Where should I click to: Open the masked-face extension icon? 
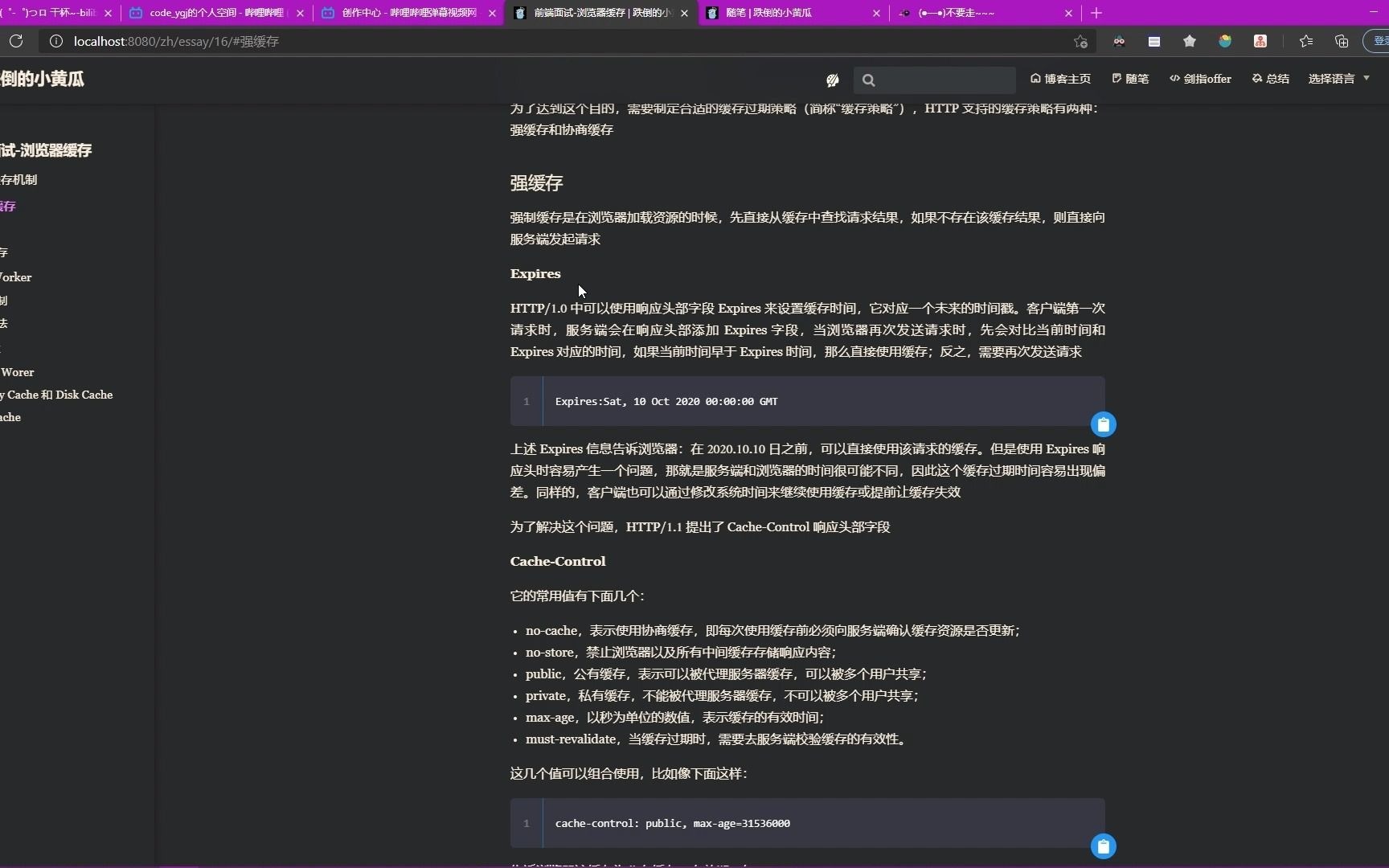pos(1119,41)
